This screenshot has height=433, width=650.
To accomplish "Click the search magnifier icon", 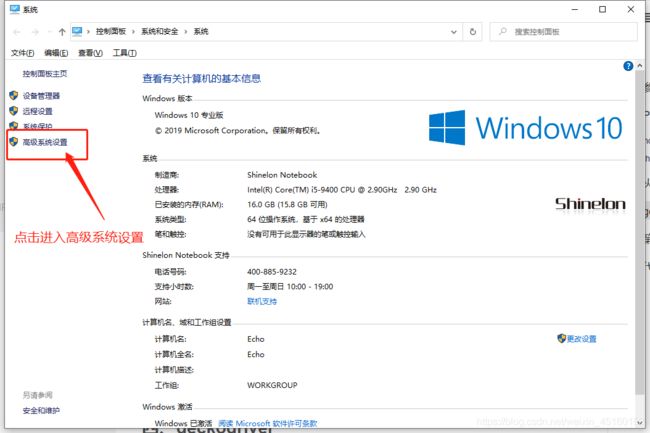I will [x=503, y=31].
